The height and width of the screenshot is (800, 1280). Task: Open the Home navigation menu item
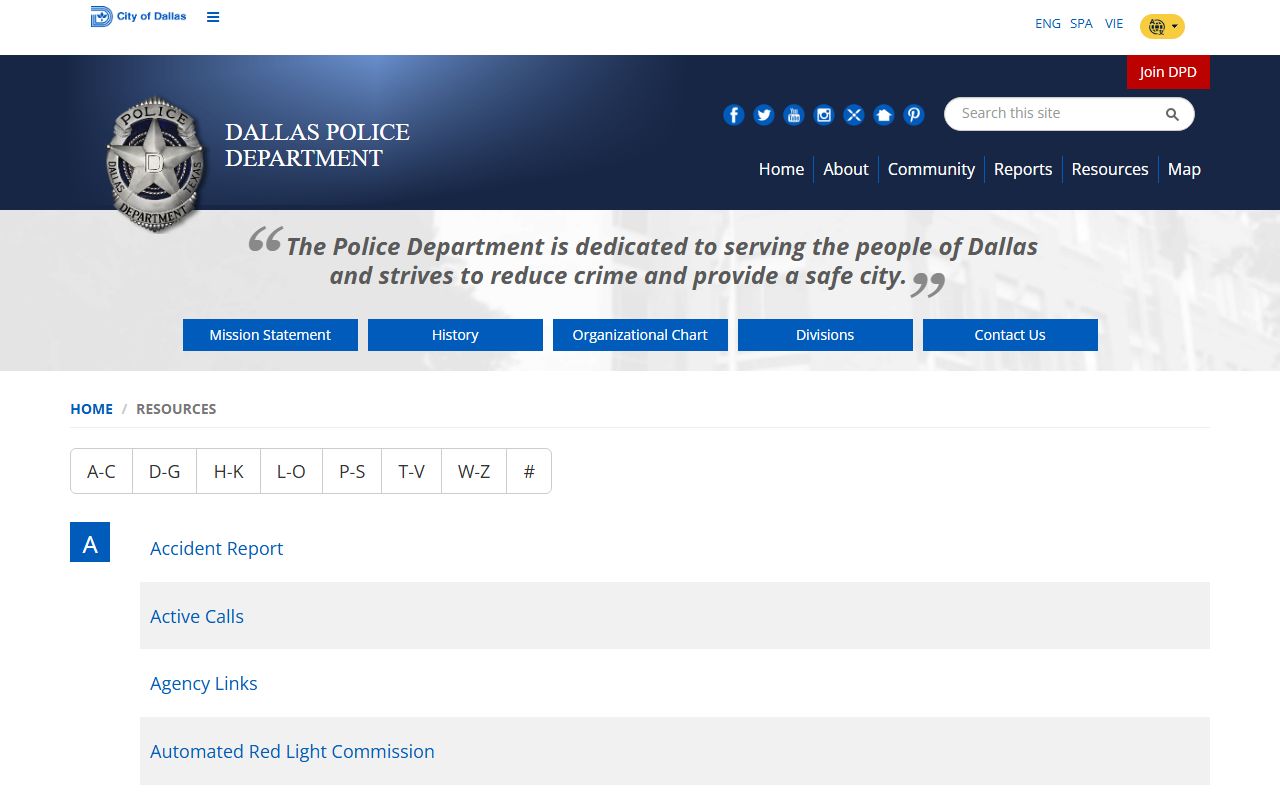pyautogui.click(x=781, y=169)
